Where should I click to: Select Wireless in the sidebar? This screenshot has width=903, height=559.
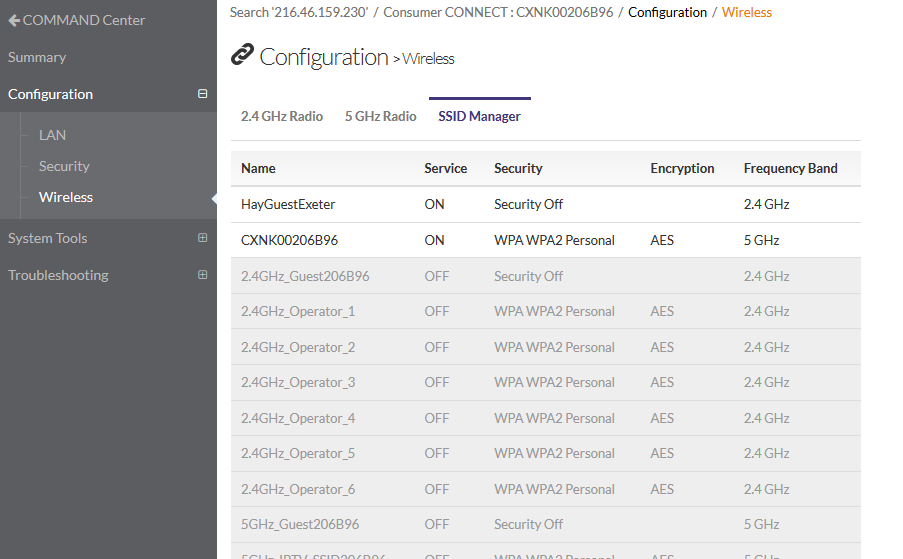tap(66, 197)
